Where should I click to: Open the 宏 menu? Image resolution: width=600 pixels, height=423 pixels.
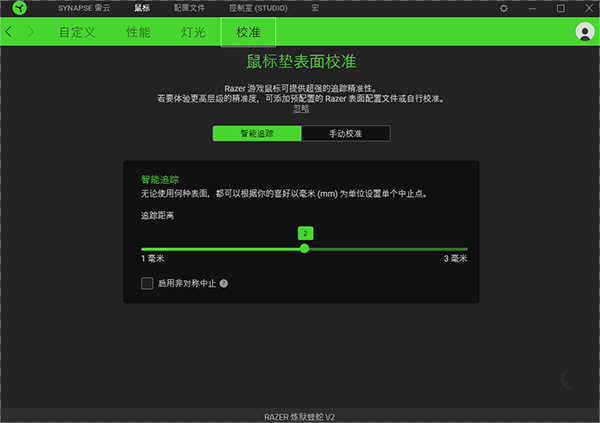click(314, 8)
